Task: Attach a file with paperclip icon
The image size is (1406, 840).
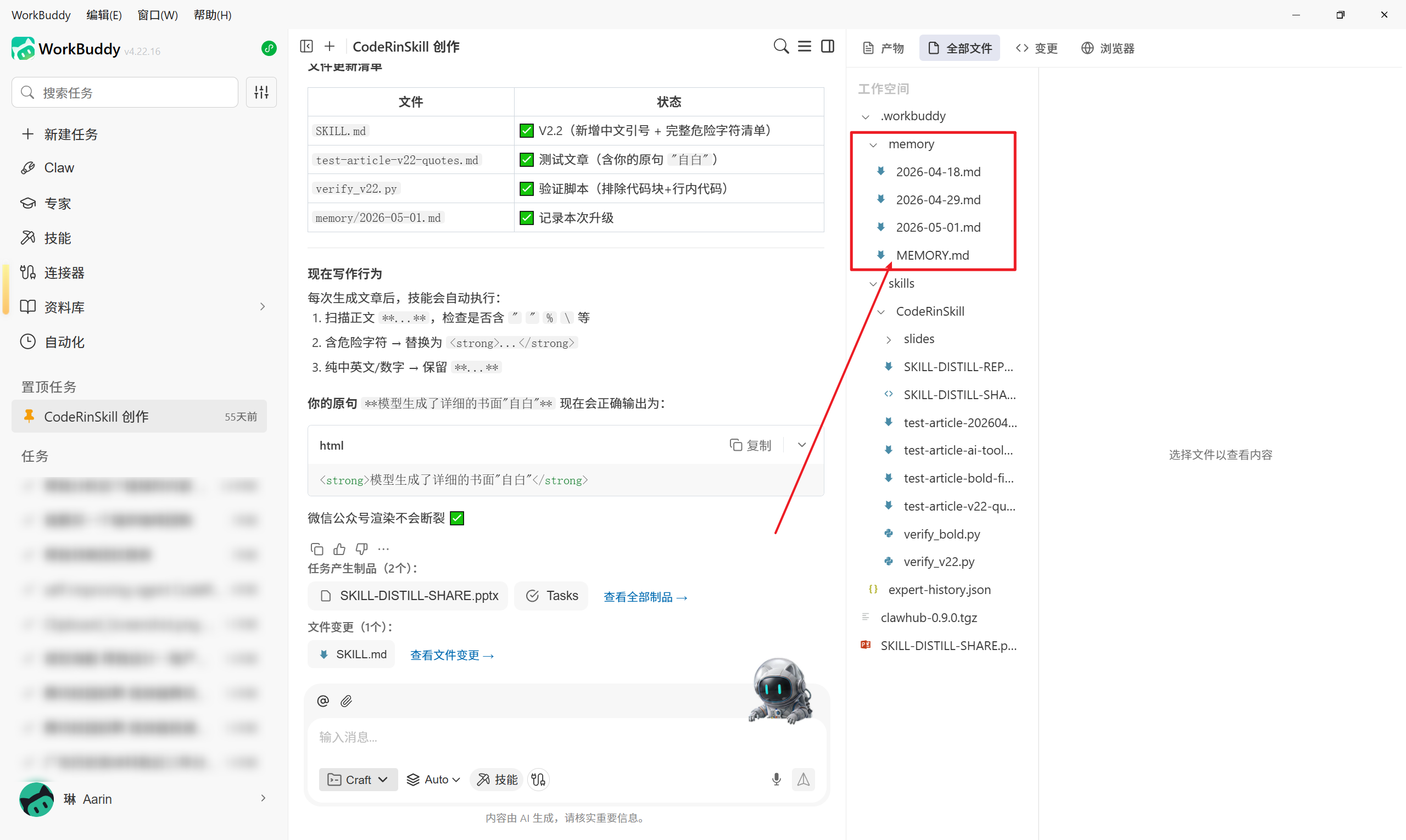Action: 346,701
